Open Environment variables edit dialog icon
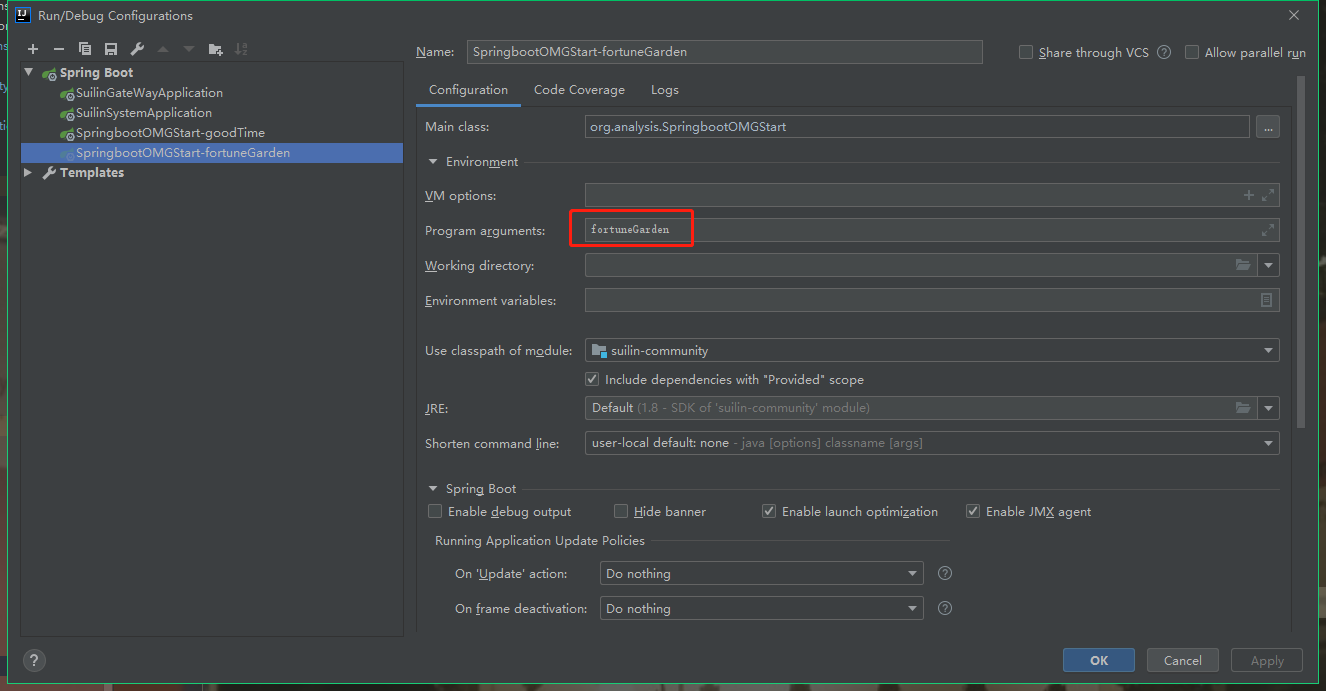The height and width of the screenshot is (691, 1326). (1266, 300)
